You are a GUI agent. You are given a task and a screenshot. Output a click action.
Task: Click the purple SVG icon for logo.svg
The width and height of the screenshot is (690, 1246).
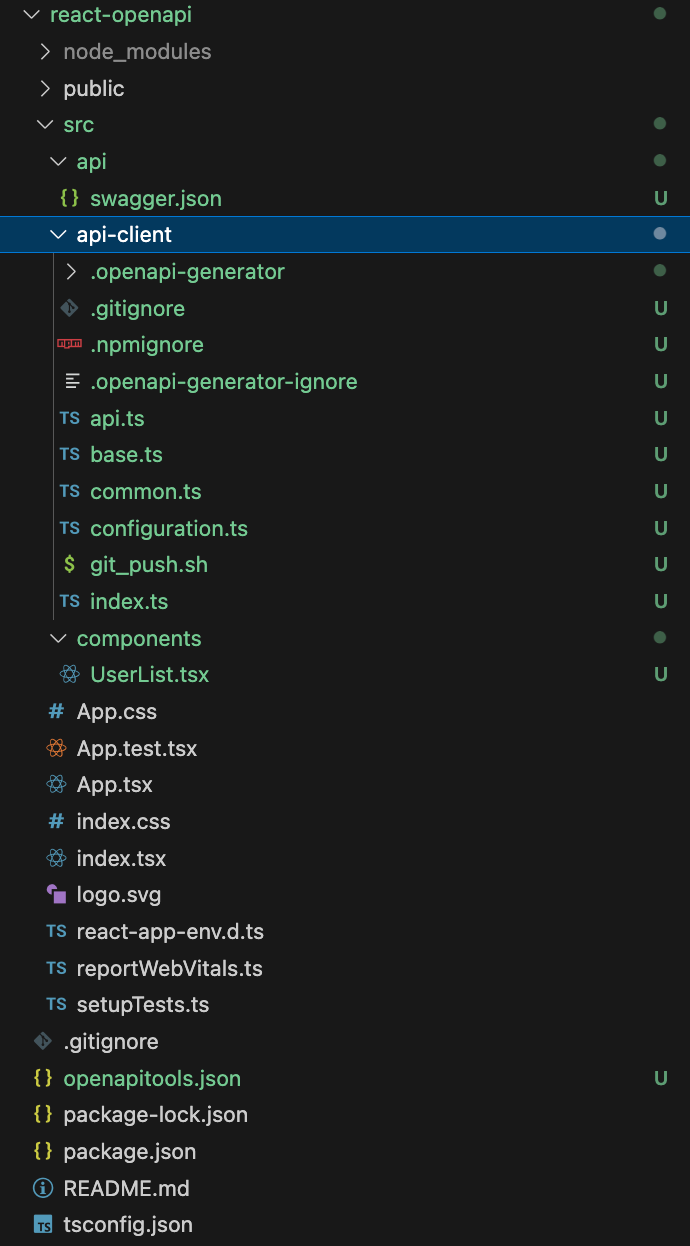coord(56,894)
